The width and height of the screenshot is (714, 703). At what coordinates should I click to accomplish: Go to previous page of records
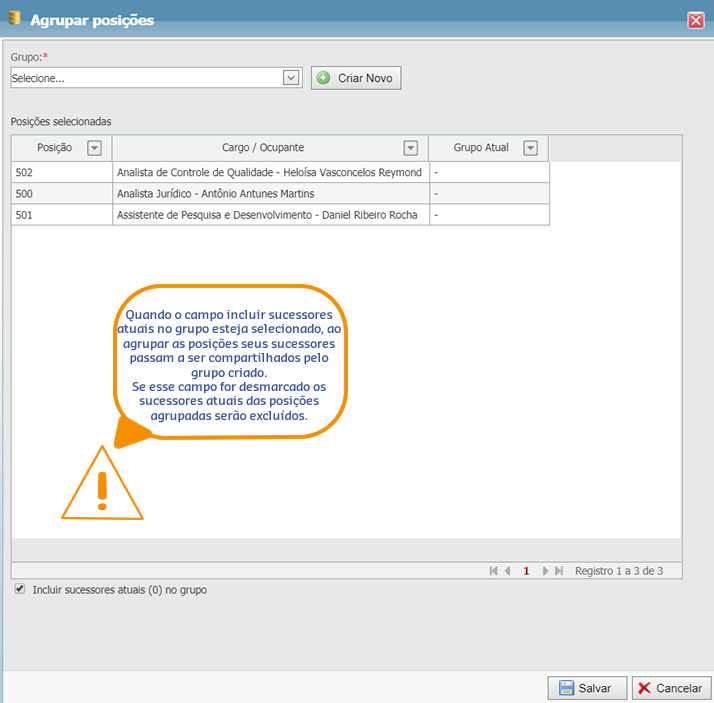pos(508,571)
